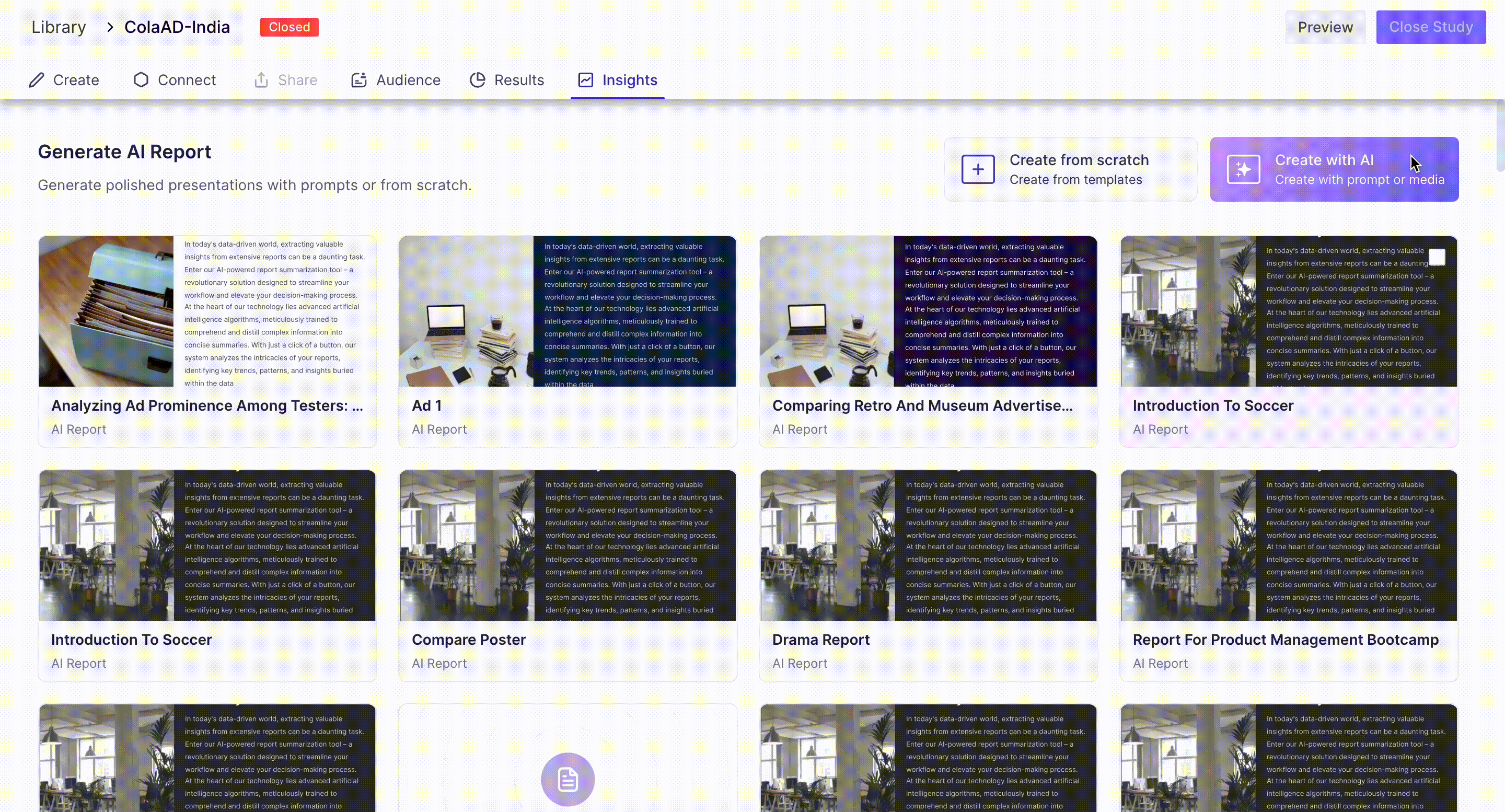
Task: Click the red Closed status badge
Action: [x=289, y=27]
